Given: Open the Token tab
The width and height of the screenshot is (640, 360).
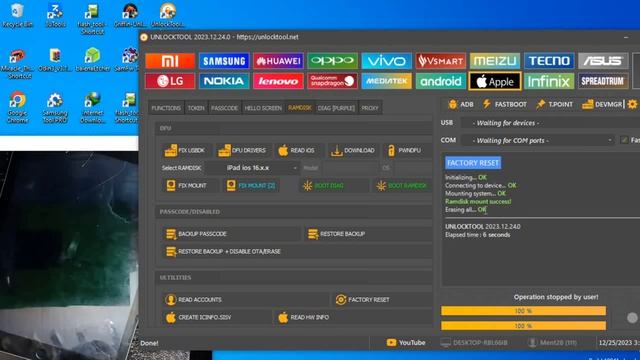Looking at the screenshot, I should tap(196, 108).
